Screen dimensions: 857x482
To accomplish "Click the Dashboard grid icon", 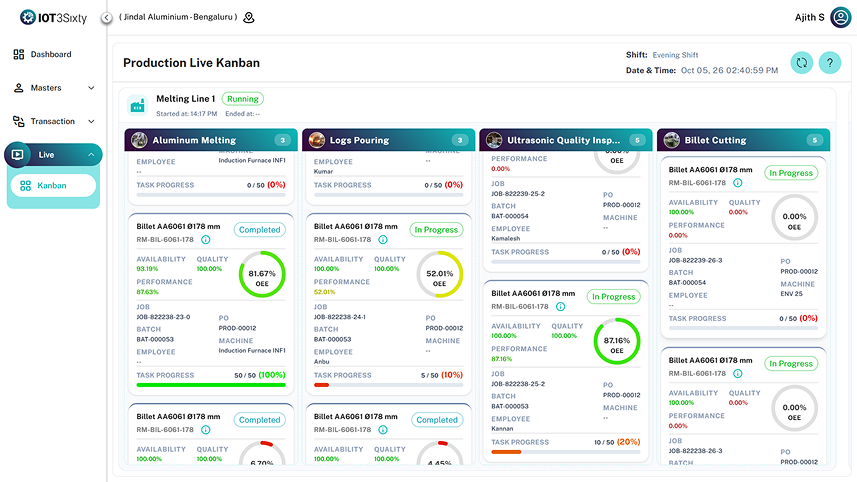I will click(19, 54).
